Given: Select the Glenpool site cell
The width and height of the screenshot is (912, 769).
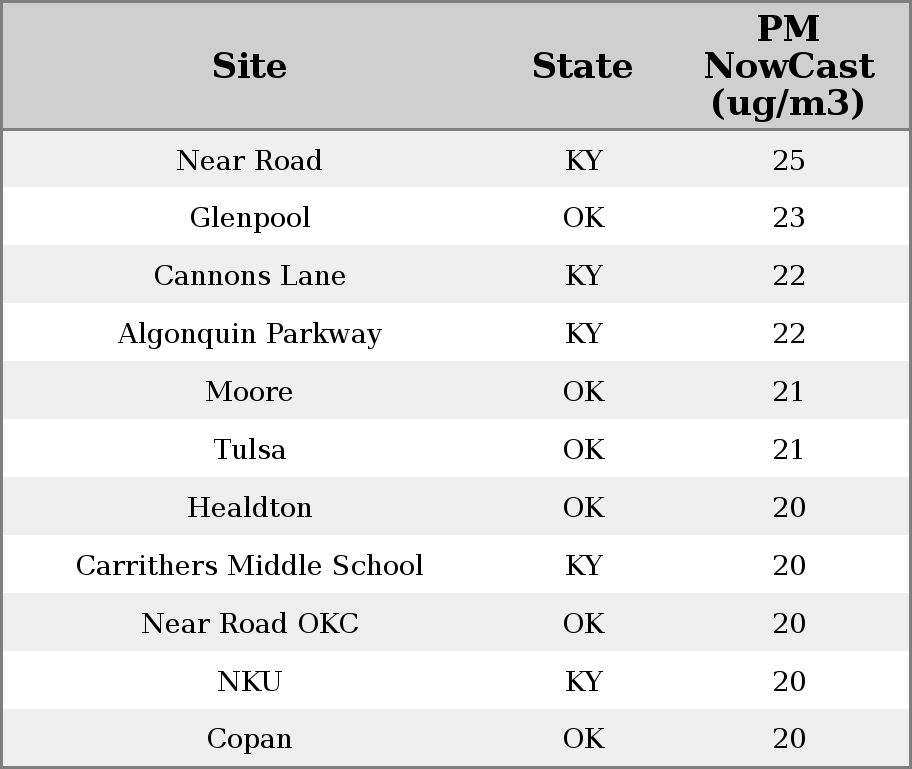Looking at the screenshot, I should (x=249, y=218).
